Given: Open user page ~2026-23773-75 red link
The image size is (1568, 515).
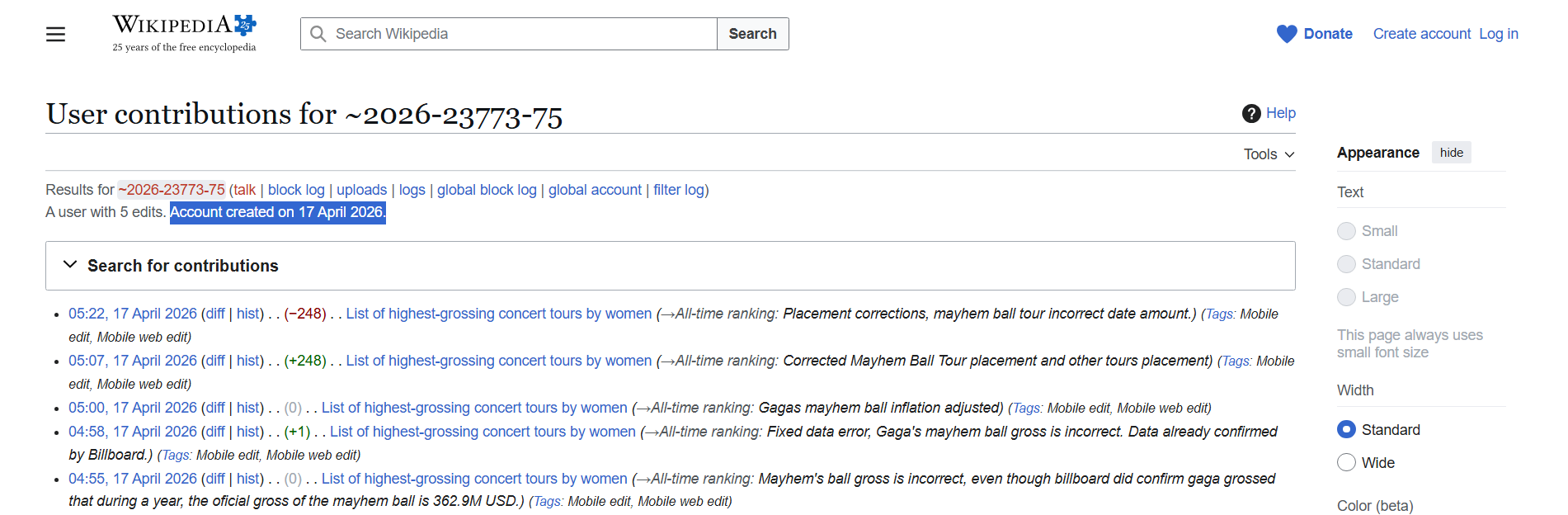Looking at the screenshot, I should [172, 190].
